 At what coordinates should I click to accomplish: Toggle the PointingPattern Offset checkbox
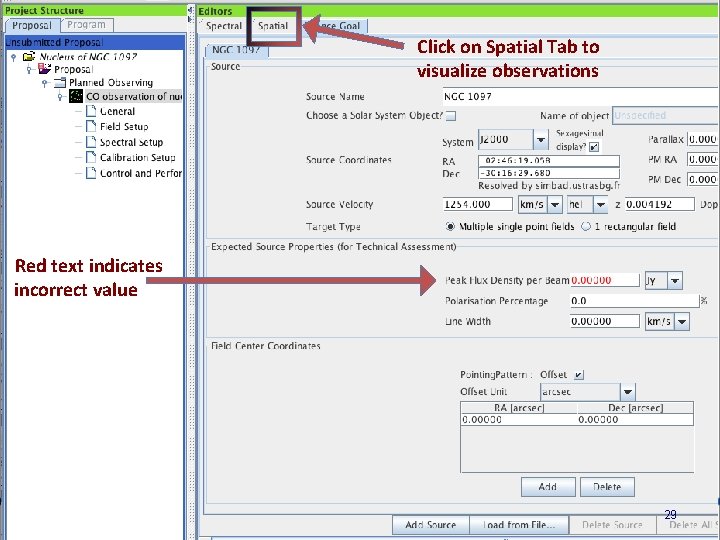click(x=579, y=375)
